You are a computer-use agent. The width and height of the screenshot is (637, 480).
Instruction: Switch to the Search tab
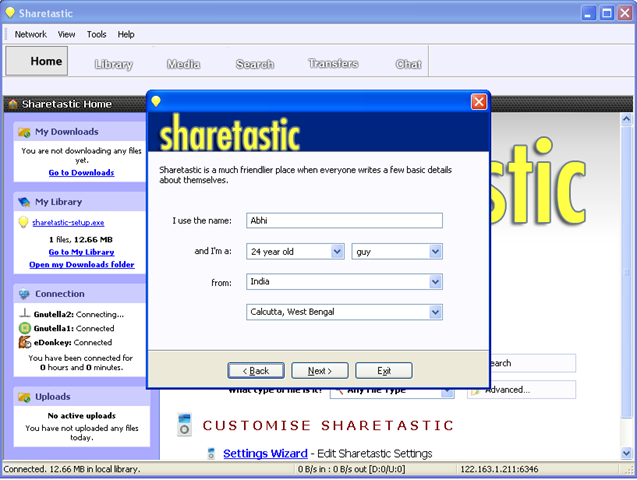point(255,64)
